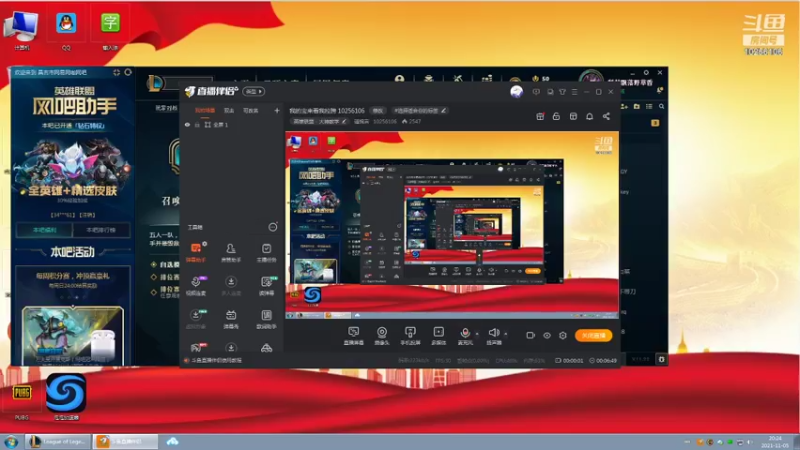Add a 手机投屏 phone cast source
Viewport: 800px width, 450px height.
tap(410, 336)
